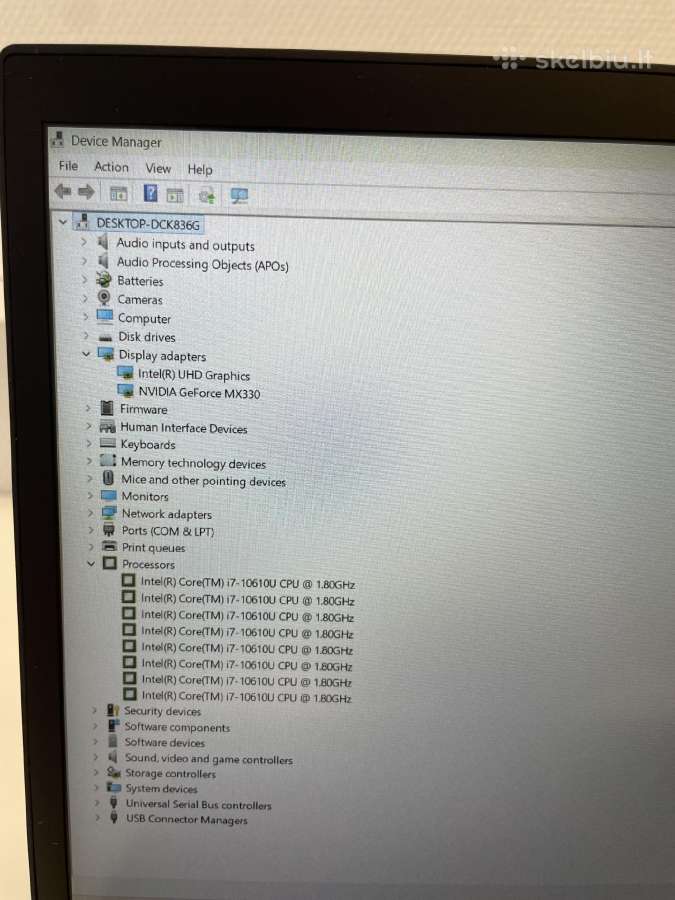Viewport: 675px width, 900px height.
Task: Expand Audio inputs and outputs
Action: pos(84,242)
